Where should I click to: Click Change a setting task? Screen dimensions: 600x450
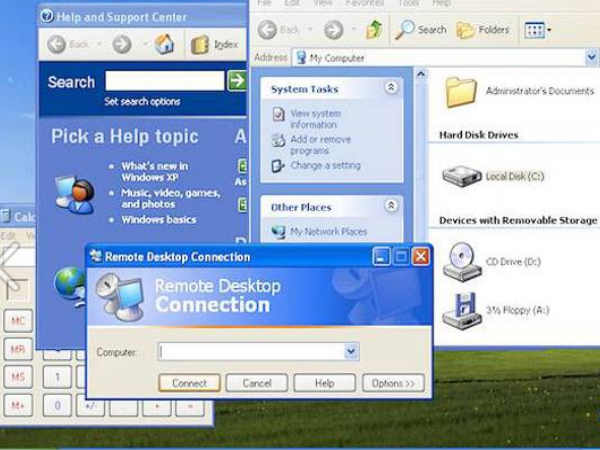coord(325,165)
